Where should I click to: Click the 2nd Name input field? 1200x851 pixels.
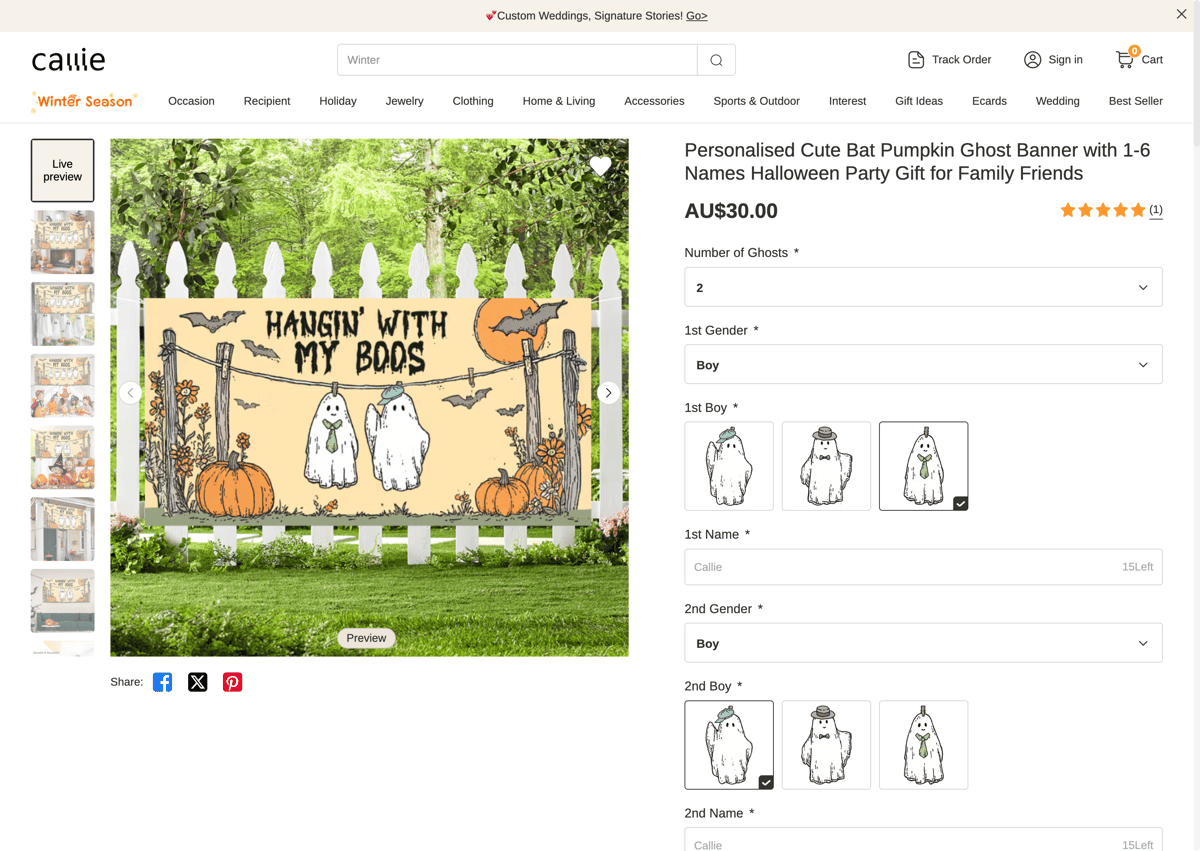pos(923,840)
